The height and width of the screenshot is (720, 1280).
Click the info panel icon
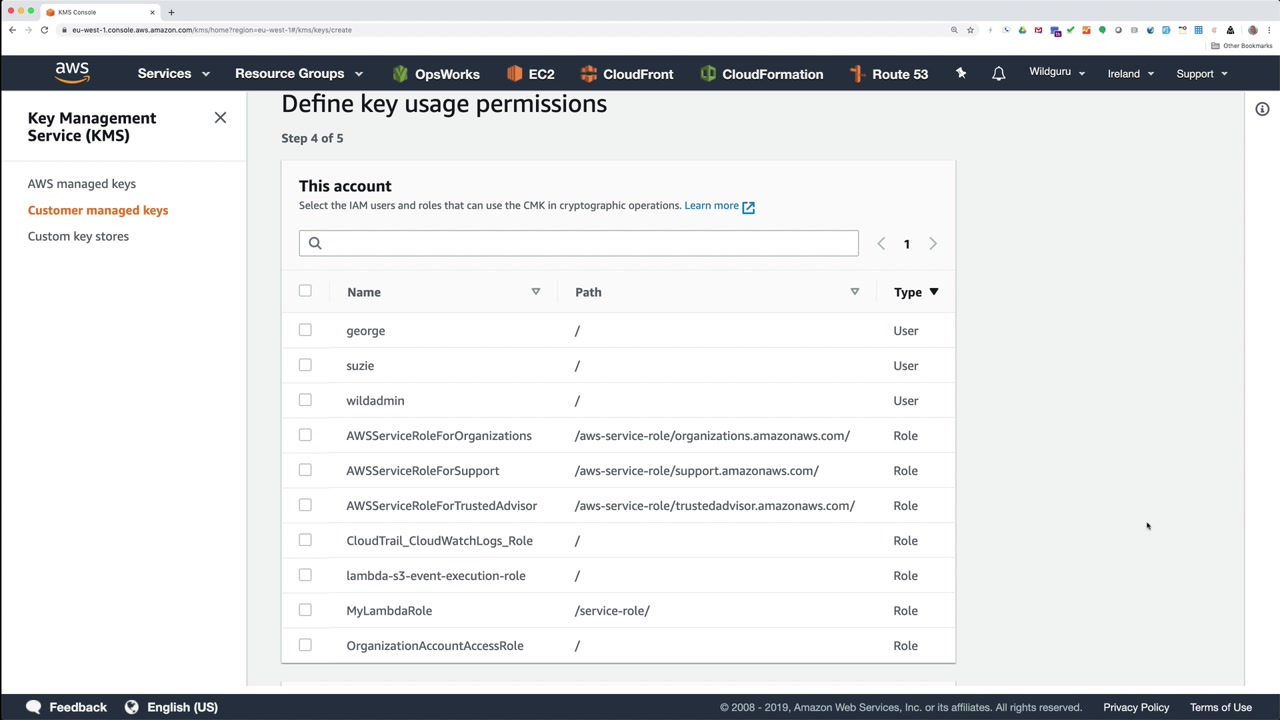(1262, 109)
